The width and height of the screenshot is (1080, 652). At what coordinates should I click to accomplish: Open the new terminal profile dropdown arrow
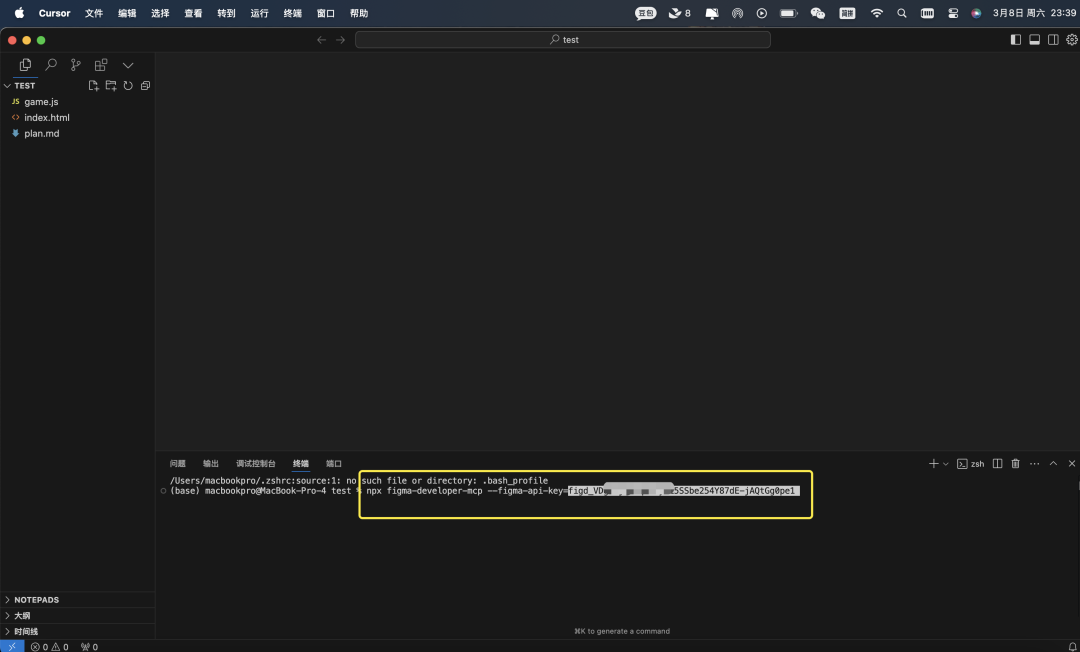[x=946, y=464]
